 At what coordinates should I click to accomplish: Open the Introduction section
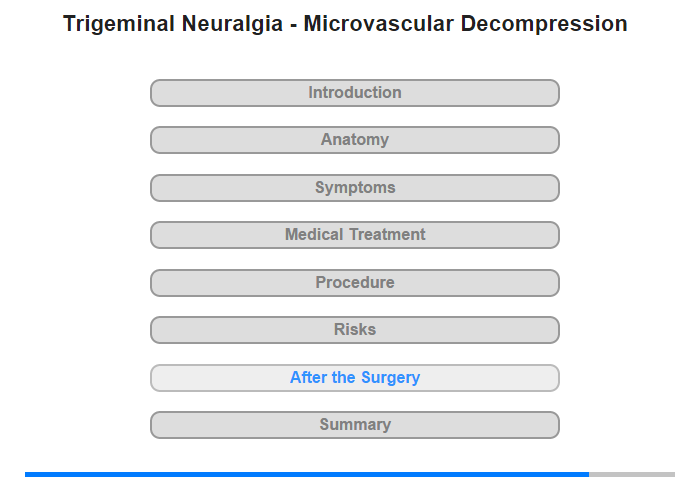tap(354, 93)
